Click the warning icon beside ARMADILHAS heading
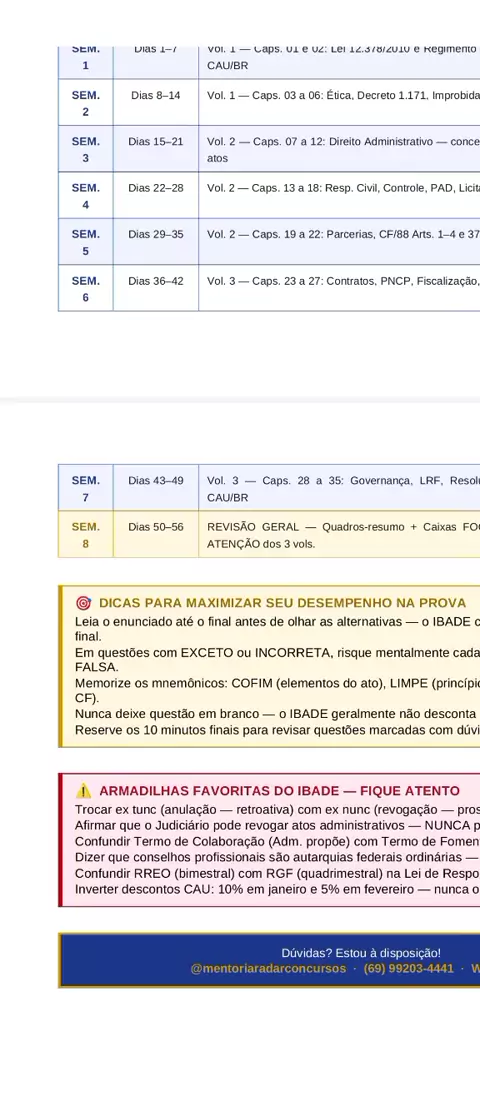 [83, 791]
